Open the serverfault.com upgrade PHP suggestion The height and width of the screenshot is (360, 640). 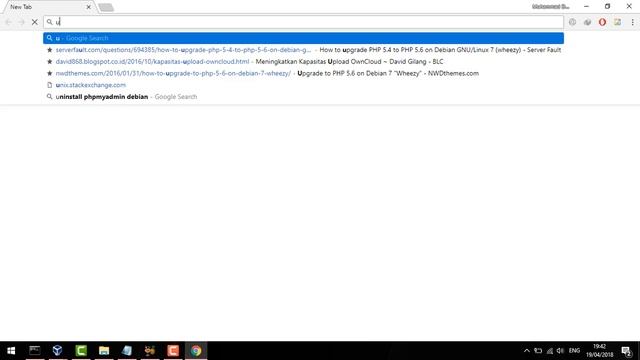303,50
